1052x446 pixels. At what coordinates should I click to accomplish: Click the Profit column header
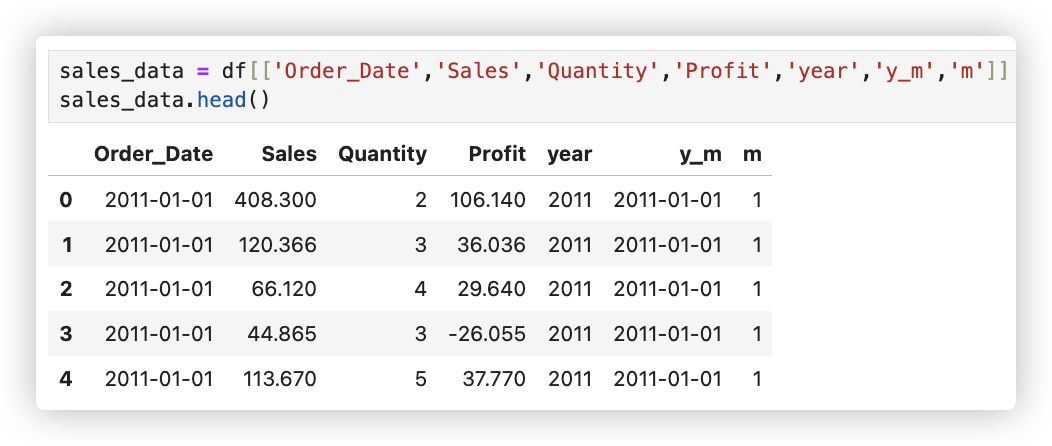click(497, 154)
